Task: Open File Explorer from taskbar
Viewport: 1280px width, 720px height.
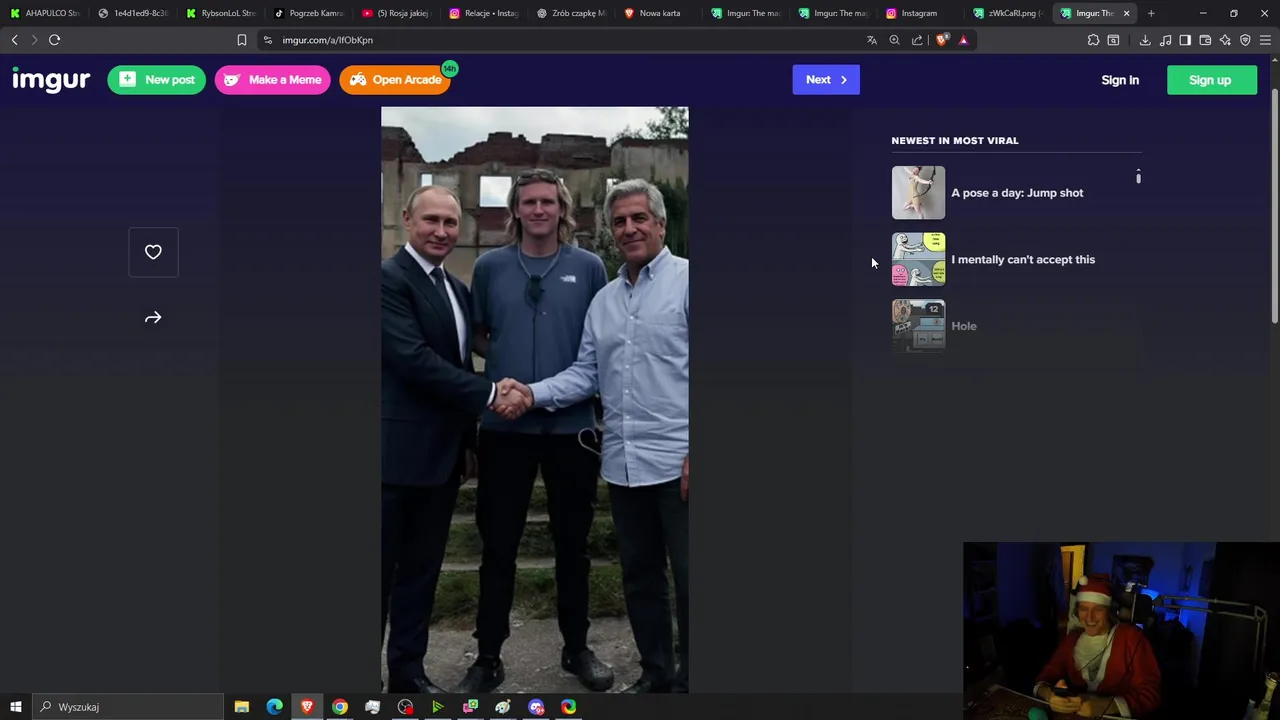Action: [242, 707]
